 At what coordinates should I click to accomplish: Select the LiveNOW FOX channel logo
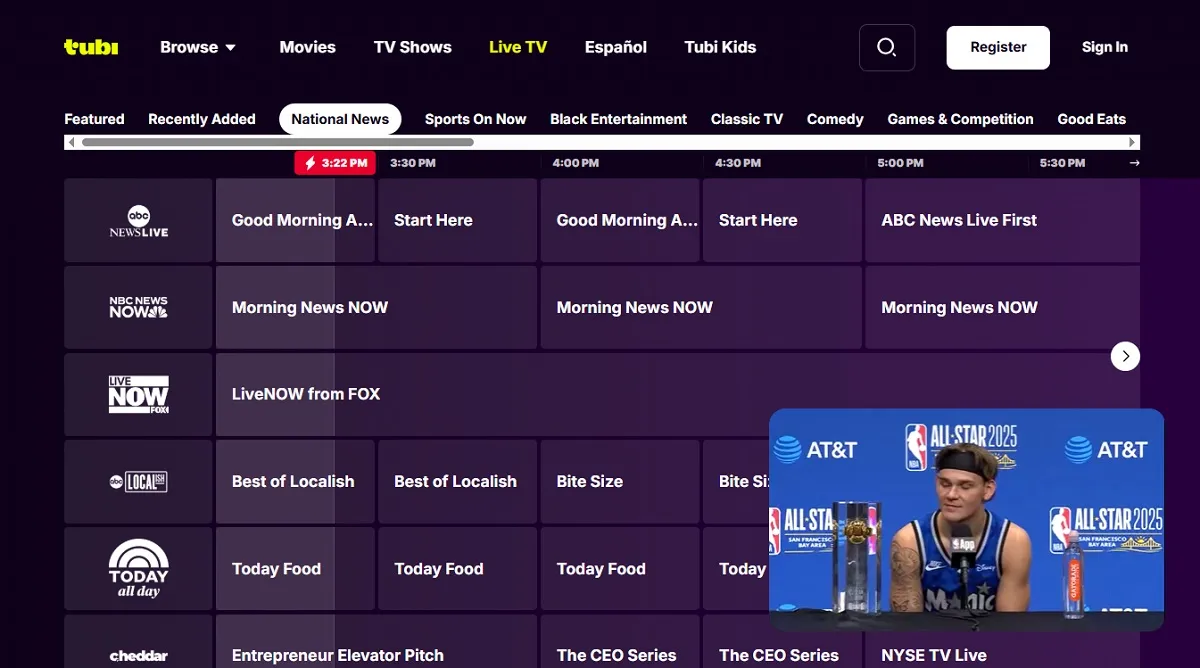(x=138, y=394)
